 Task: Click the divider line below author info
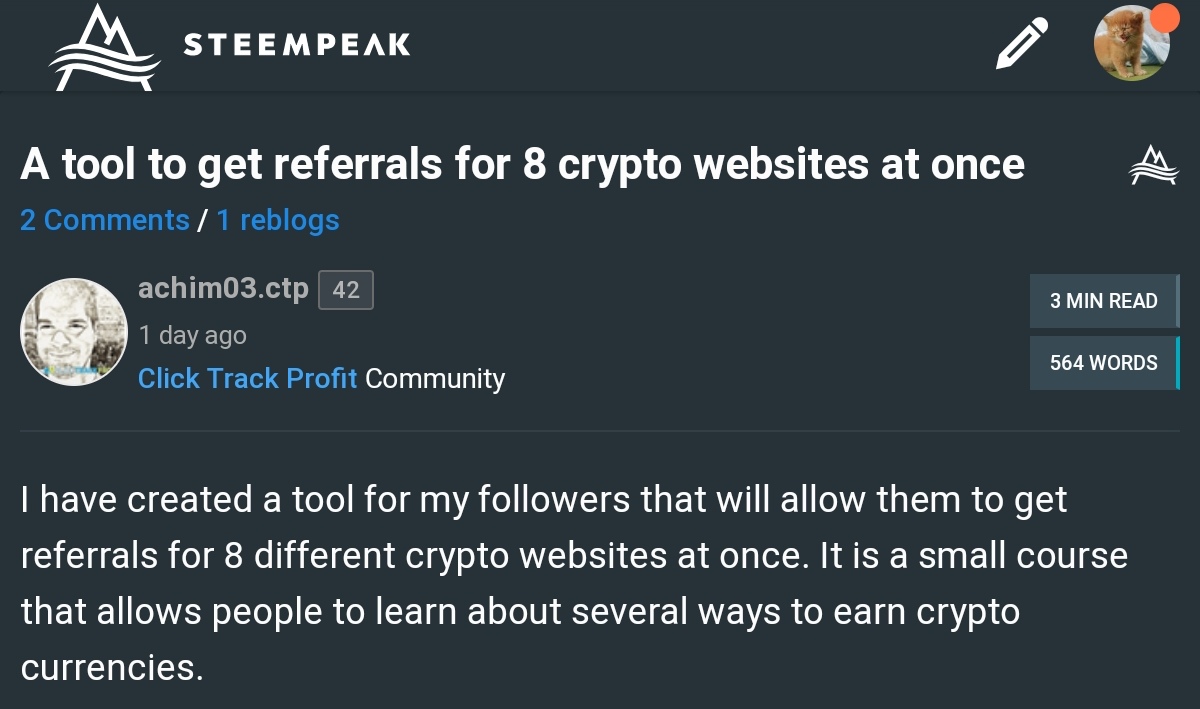[x=600, y=431]
